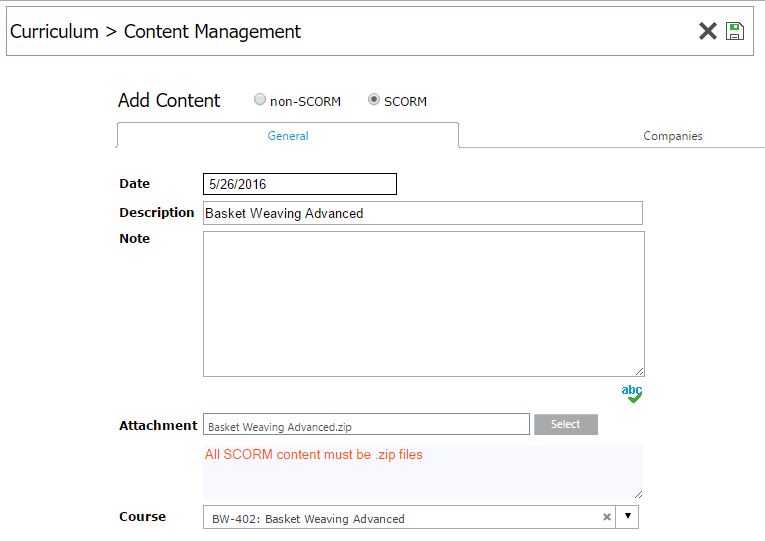This screenshot has width=765, height=541.
Task: Click the Curriculum breadcrumb text
Action: click(x=54, y=32)
